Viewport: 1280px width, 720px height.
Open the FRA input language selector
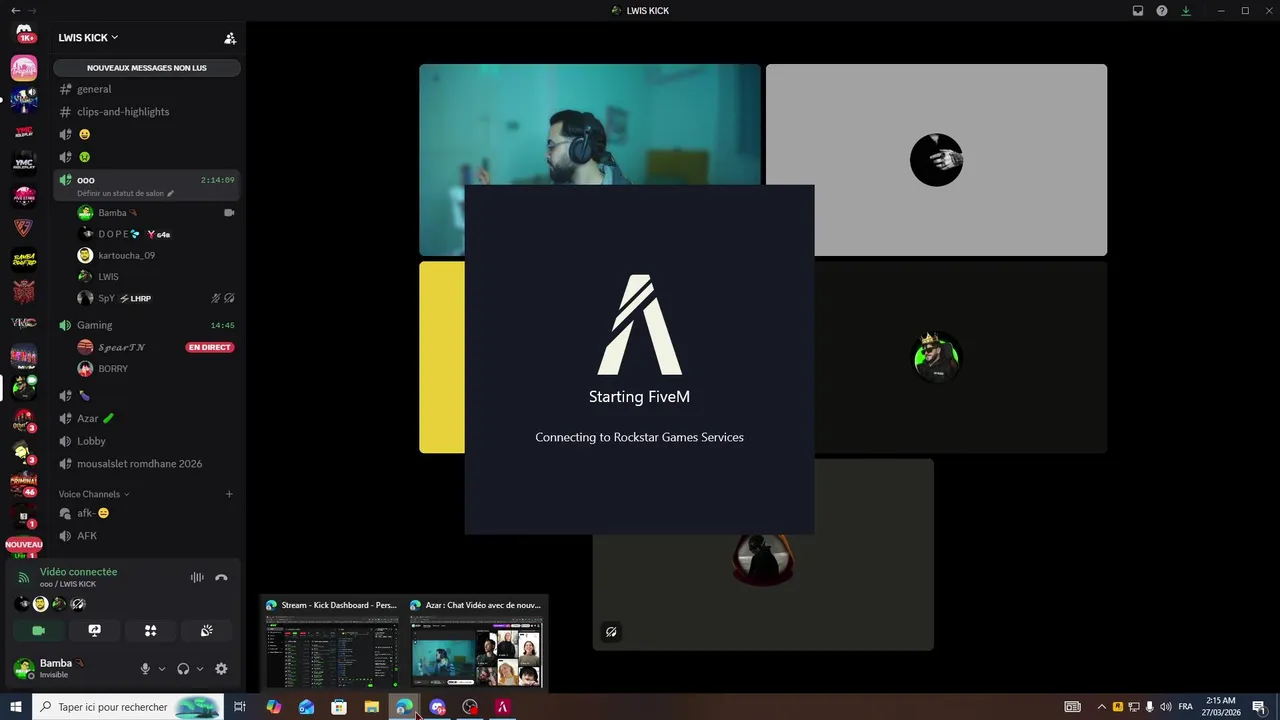tap(1185, 707)
